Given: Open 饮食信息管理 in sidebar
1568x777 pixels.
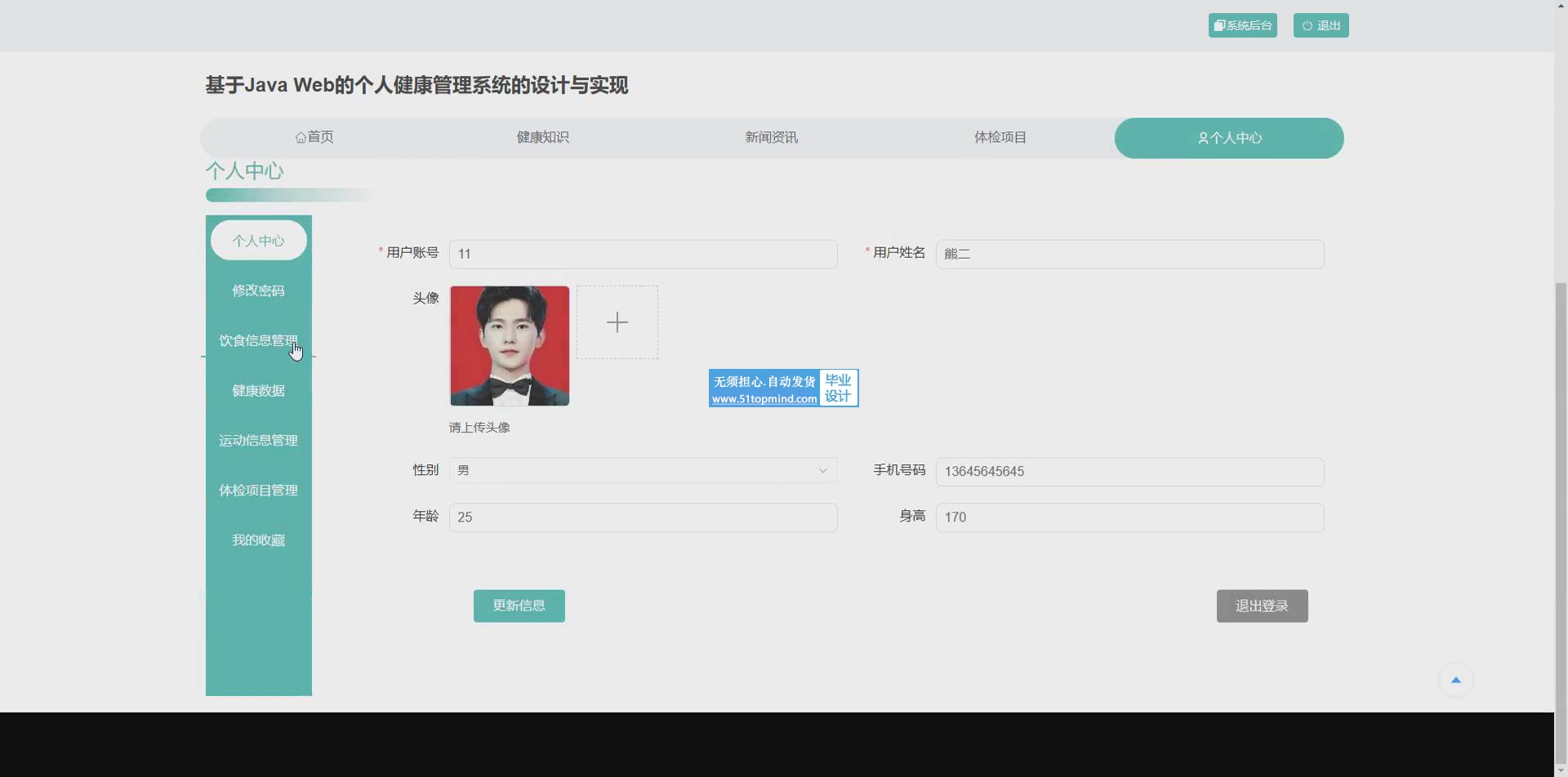Looking at the screenshot, I should 258,340.
